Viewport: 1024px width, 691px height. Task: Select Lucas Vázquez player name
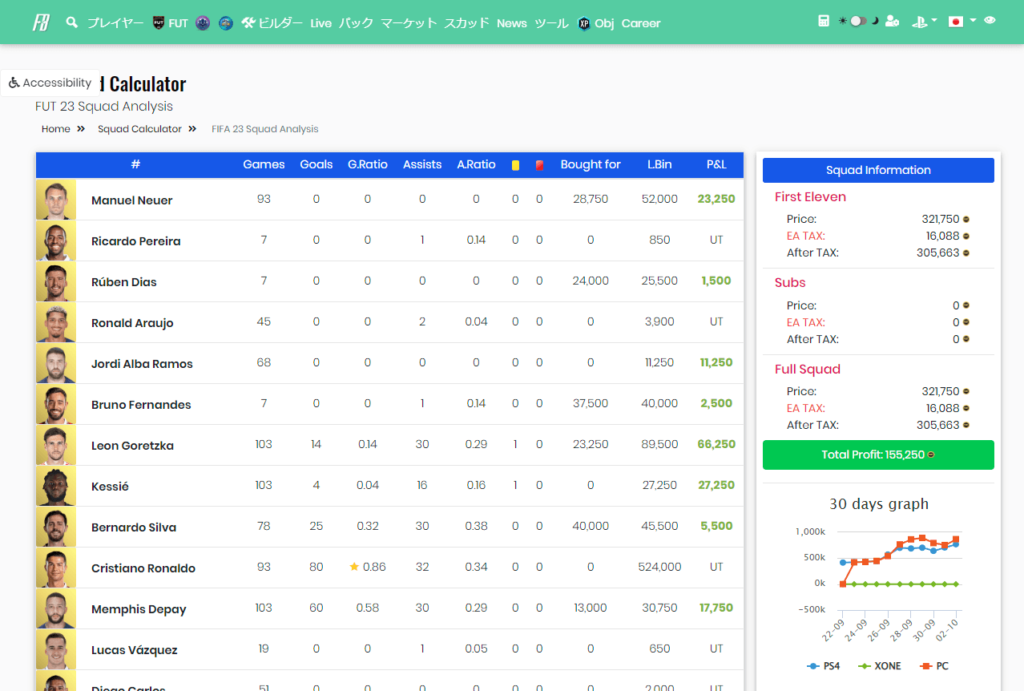(x=134, y=650)
